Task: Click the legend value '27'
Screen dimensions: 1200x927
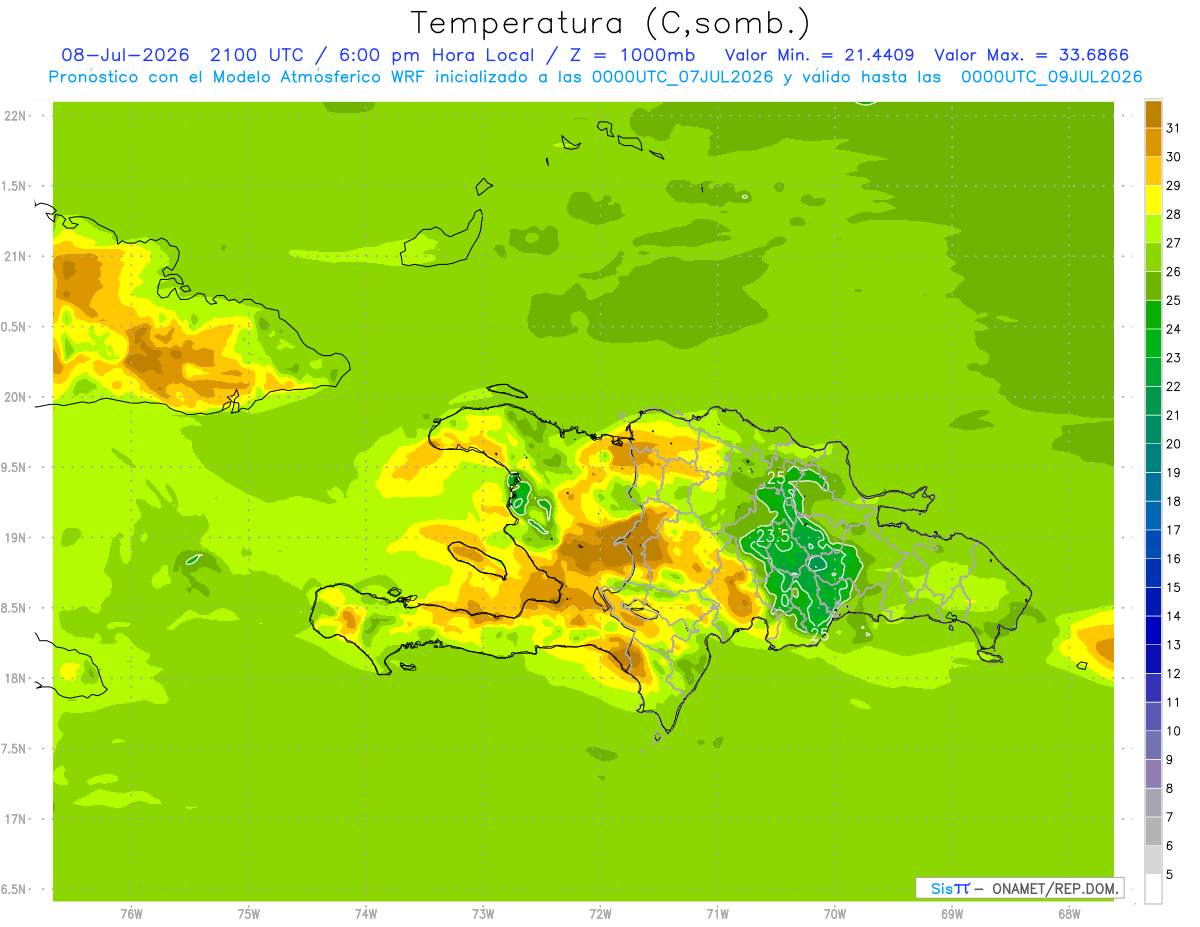Action: tap(1174, 243)
